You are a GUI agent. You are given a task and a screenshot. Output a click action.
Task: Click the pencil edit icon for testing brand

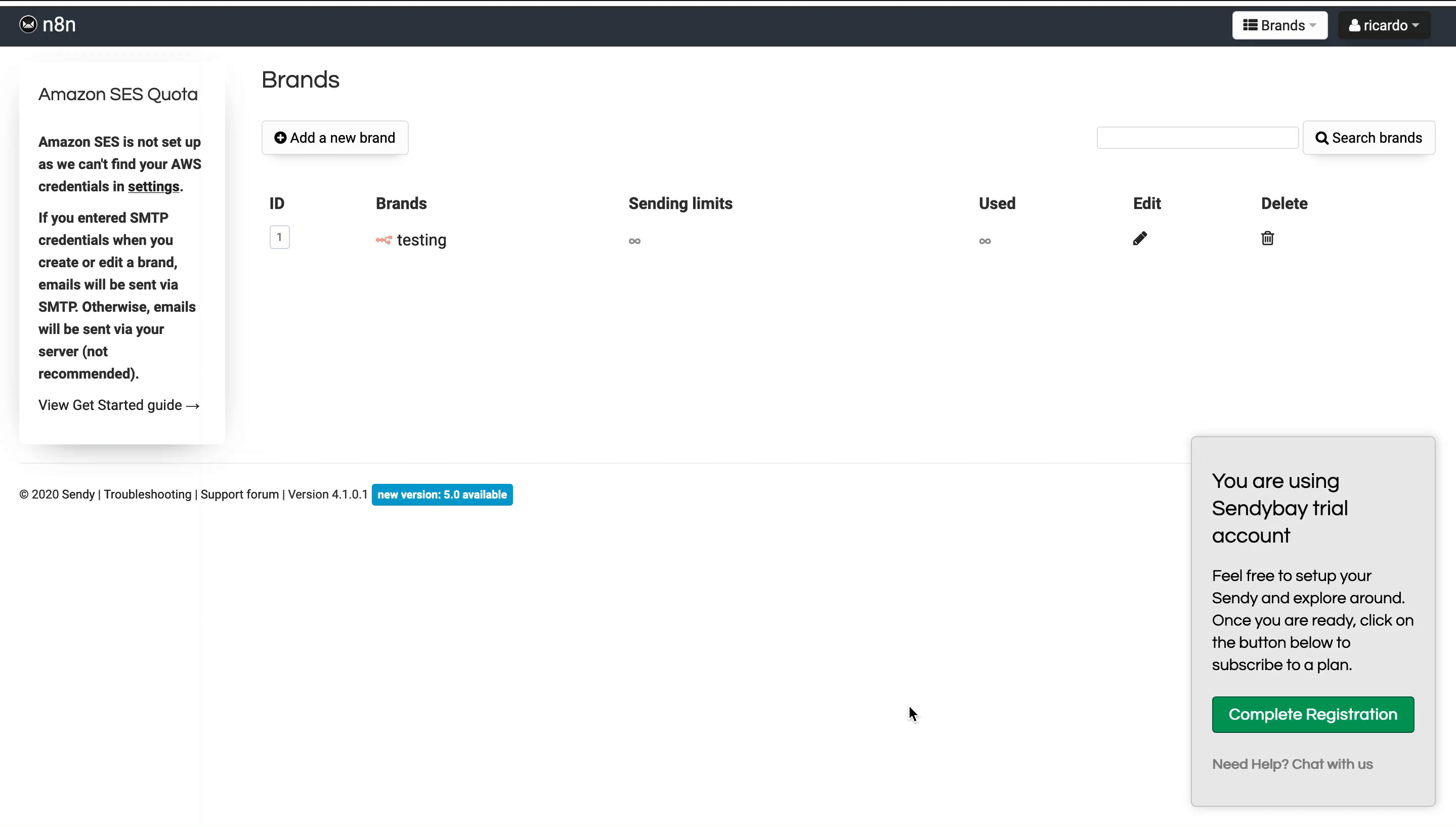[x=1139, y=238]
